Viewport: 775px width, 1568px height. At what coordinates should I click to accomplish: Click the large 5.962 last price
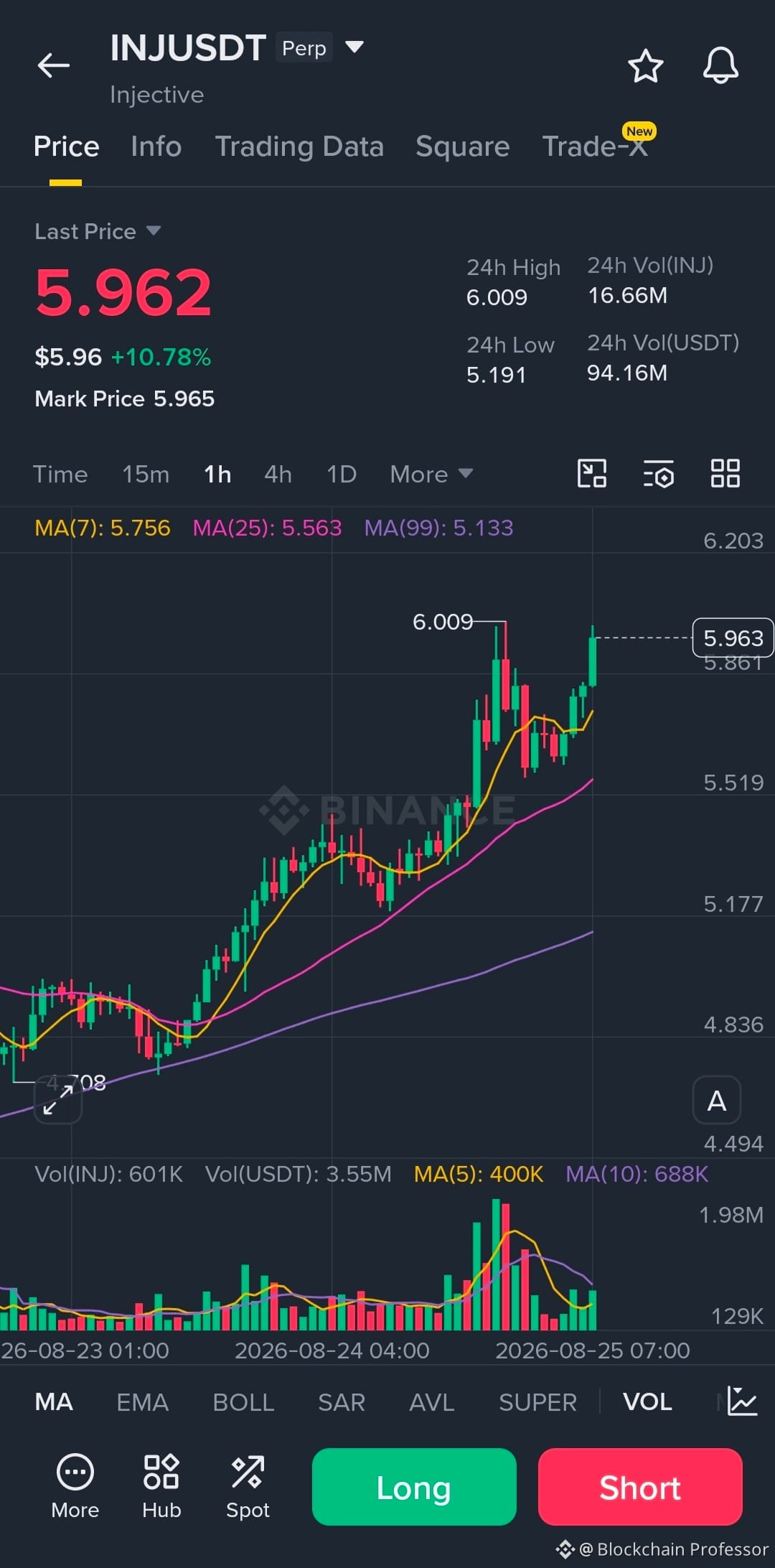pyautogui.click(x=123, y=292)
